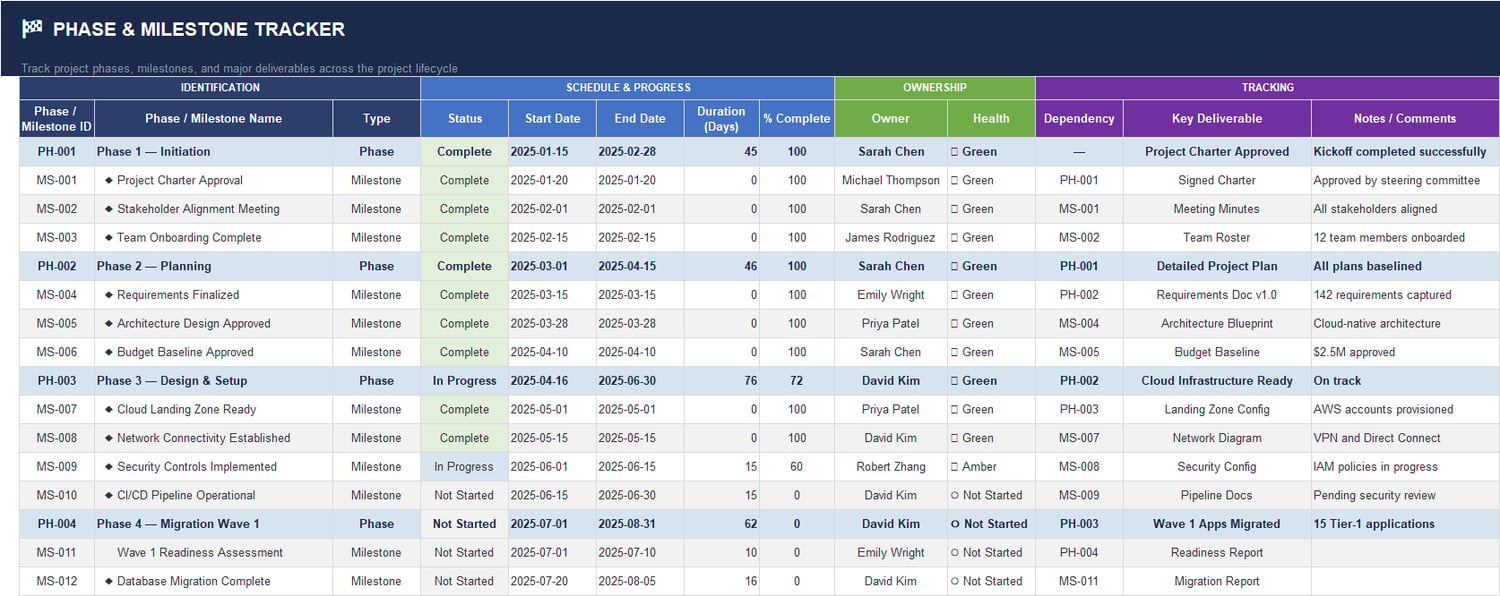Select the Phase 2 — Planning name cell
Viewport: 1500px width, 596px height.
213,266
